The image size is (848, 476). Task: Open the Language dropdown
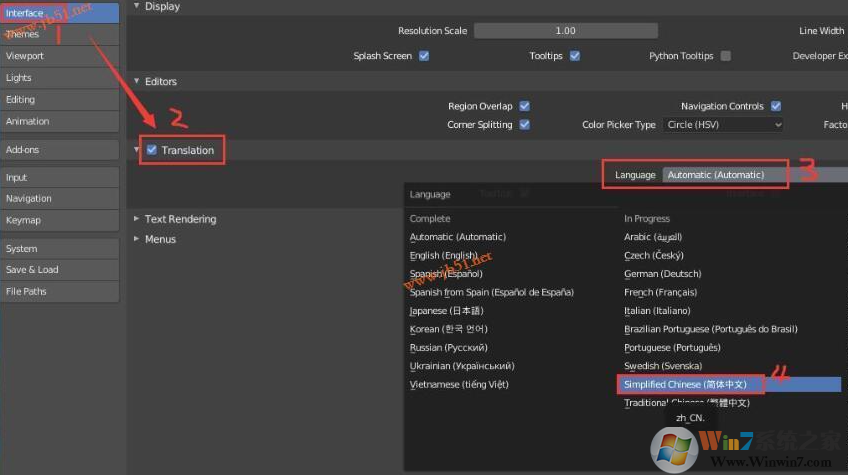(x=725, y=175)
